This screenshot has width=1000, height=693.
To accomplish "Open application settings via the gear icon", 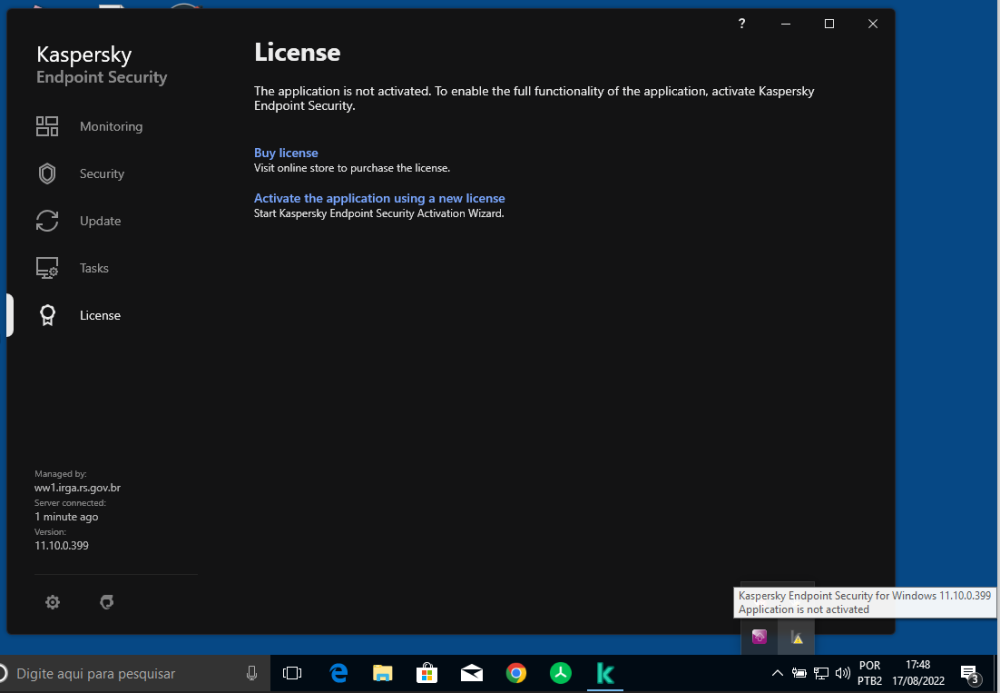I will click(x=52, y=602).
